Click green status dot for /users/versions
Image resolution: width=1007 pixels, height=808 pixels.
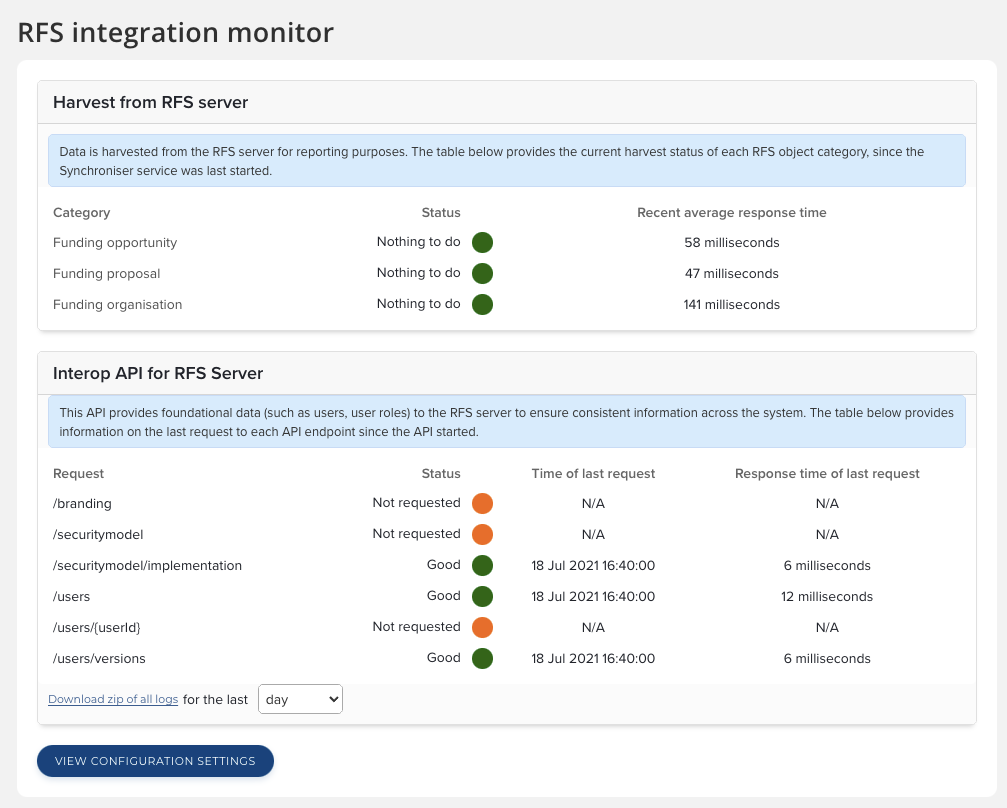point(482,659)
